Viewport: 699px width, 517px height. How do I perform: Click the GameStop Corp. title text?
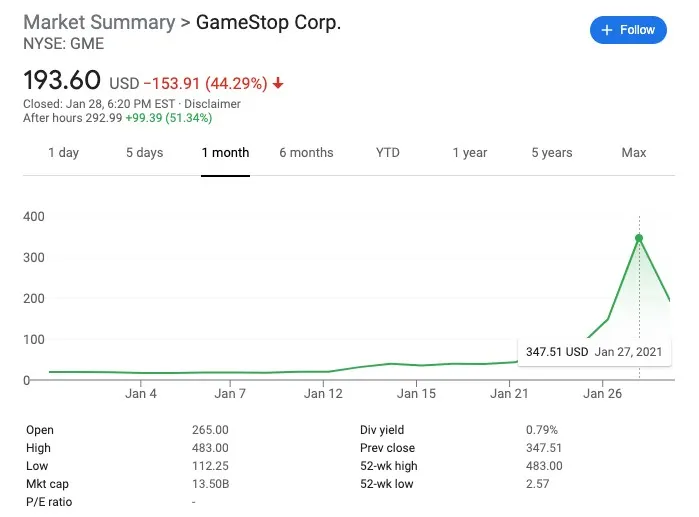268,22
